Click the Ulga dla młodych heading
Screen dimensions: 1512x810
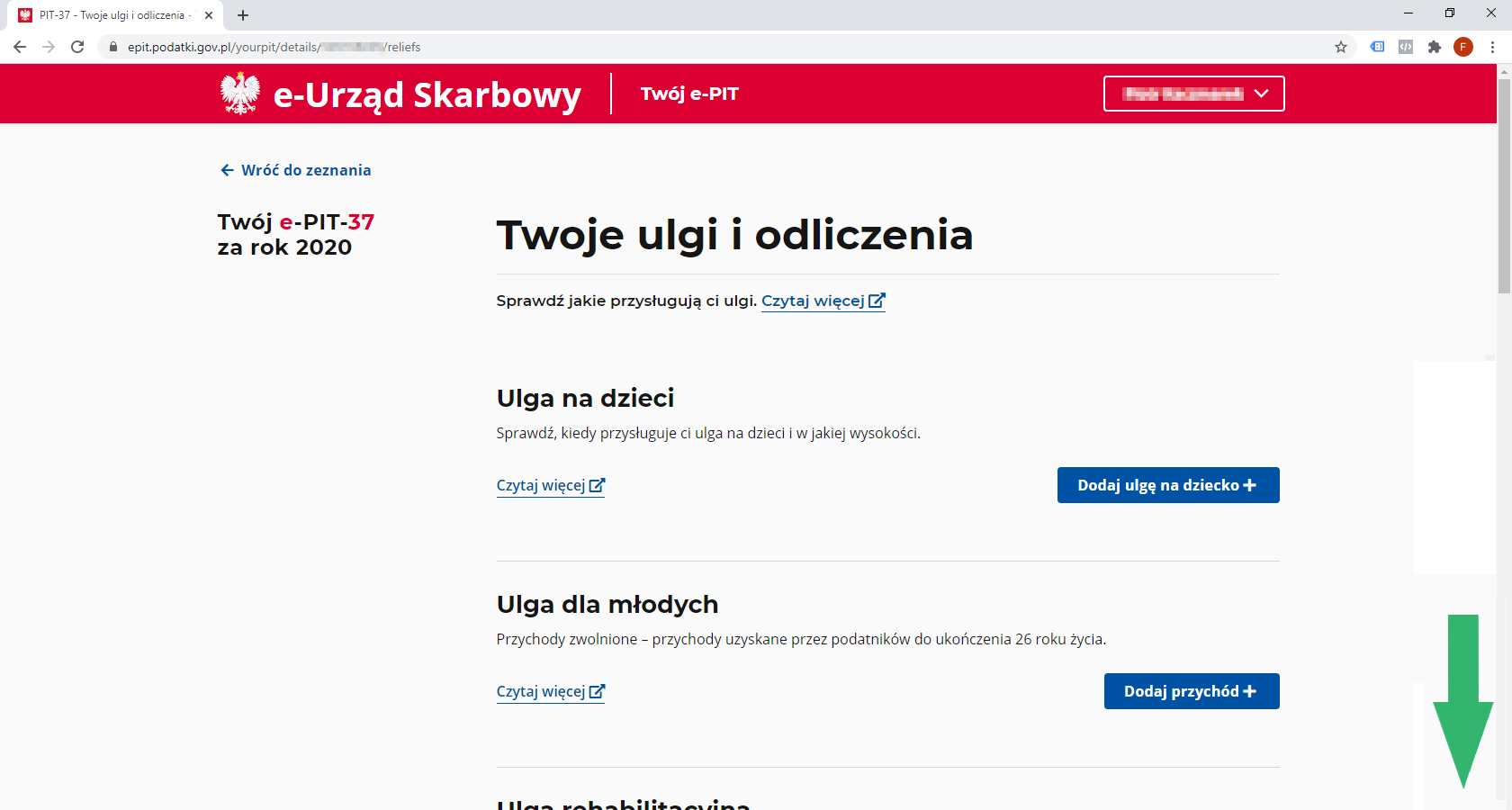tap(607, 604)
